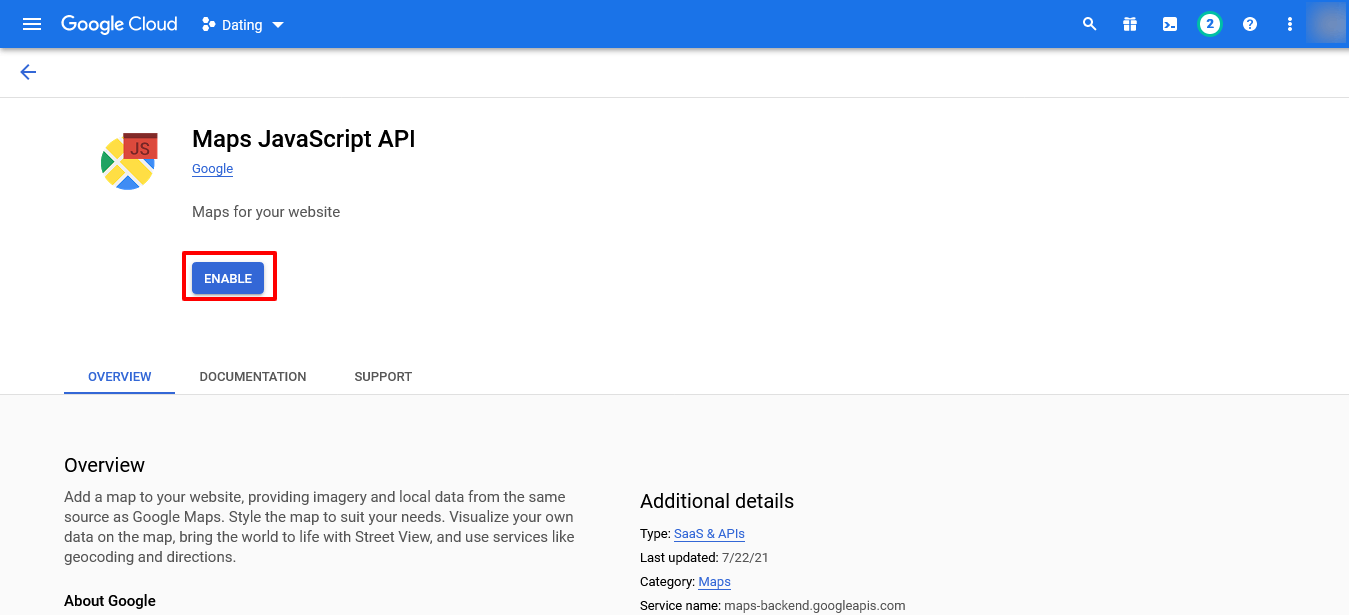Viewport: 1349px width, 615px height.
Task: Go back with the arrow icon
Action: (28, 72)
